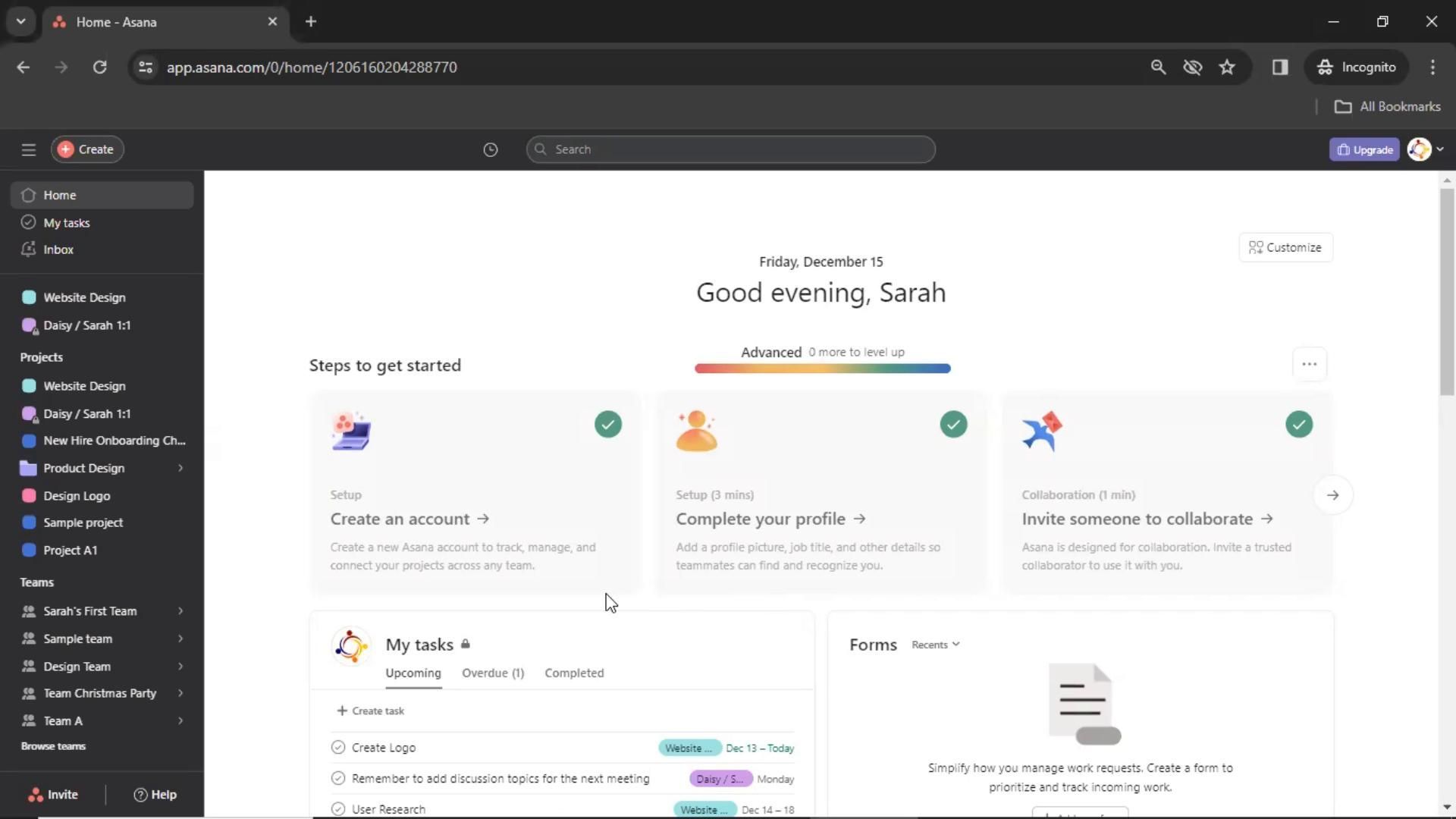Check off the User Research task

338,809
